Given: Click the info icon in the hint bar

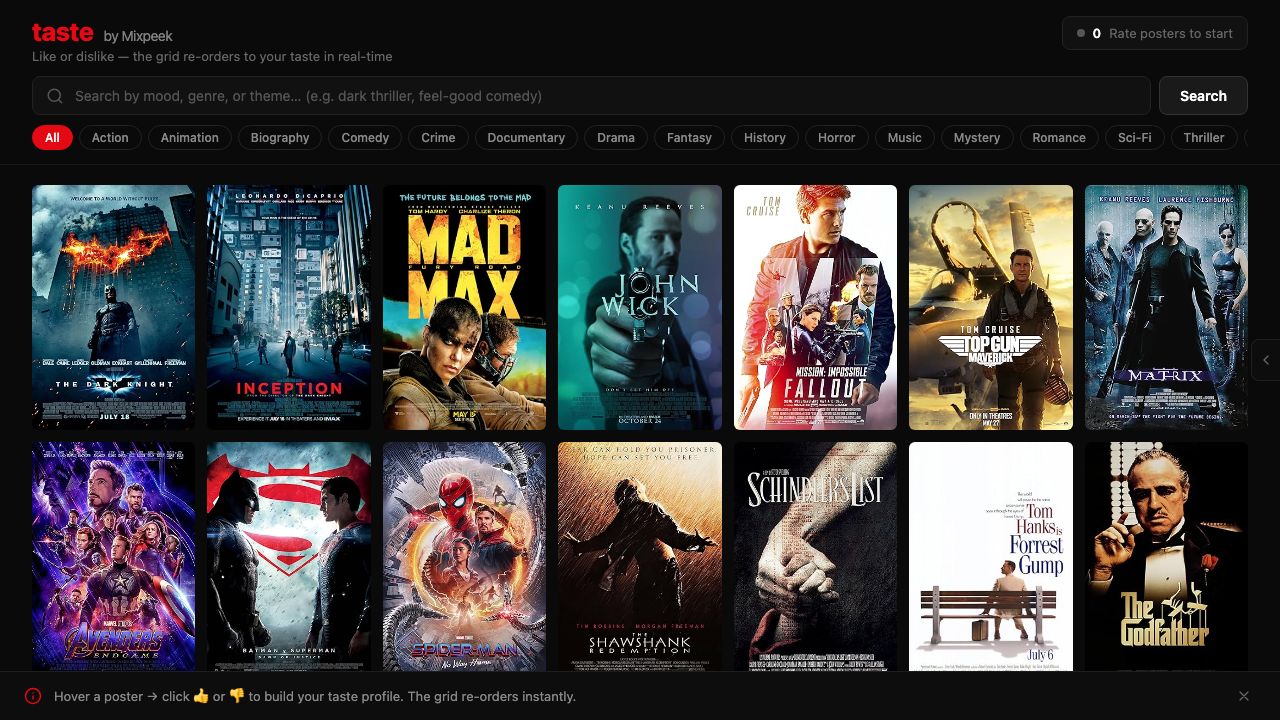Looking at the screenshot, I should point(33,696).
